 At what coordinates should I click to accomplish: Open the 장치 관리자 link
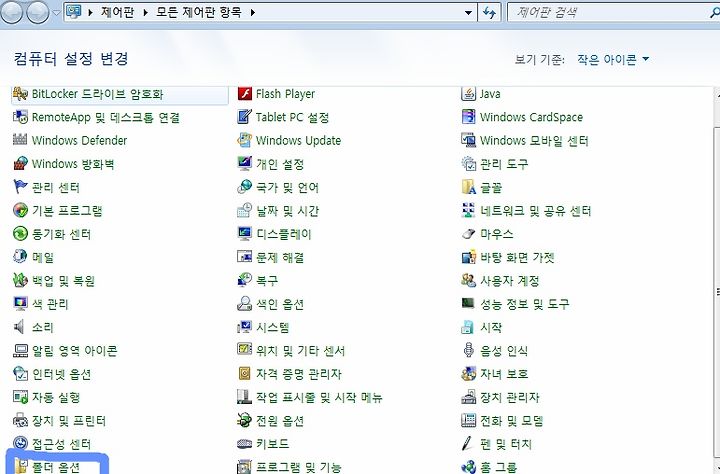click(510, 397)
